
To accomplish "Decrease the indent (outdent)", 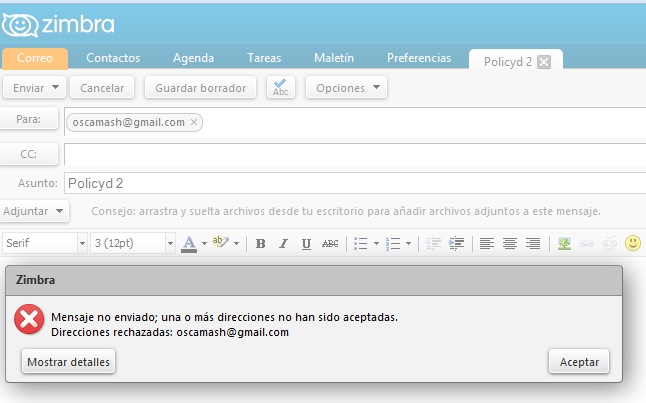I will (433, 244).
